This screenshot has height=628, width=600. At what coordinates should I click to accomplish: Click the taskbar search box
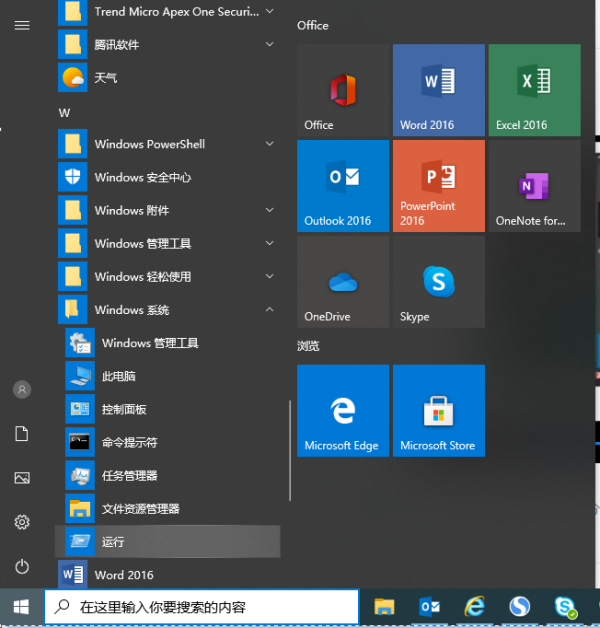pos(202,607)
